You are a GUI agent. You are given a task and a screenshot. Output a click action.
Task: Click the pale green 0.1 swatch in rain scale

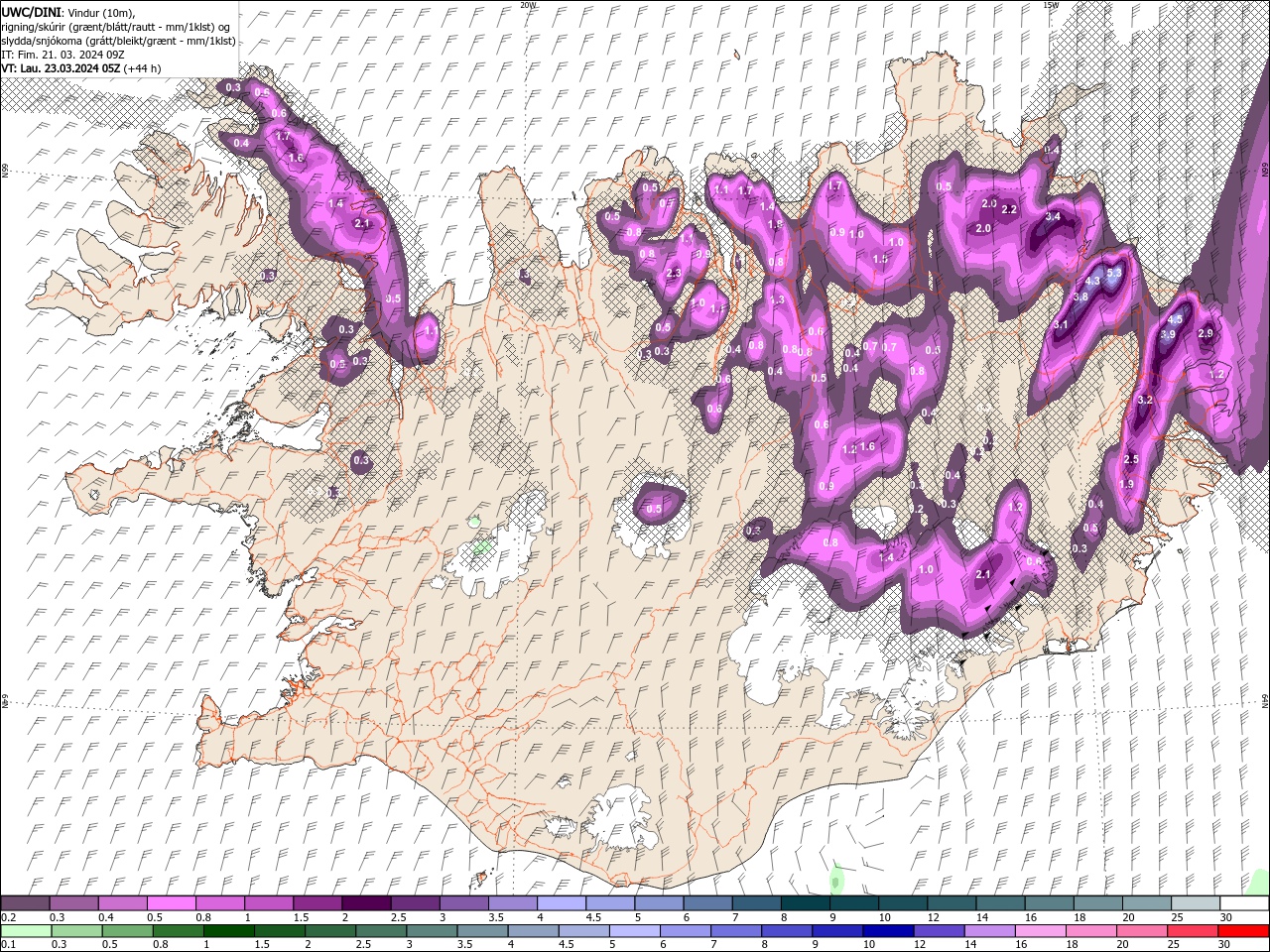pyautogui.click(x=26, y=931)
